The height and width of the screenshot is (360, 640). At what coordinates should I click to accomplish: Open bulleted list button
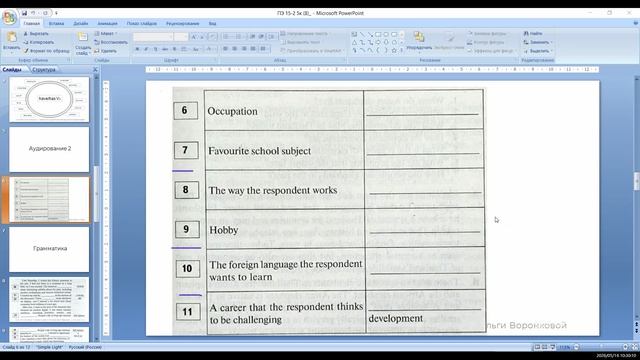227,37
